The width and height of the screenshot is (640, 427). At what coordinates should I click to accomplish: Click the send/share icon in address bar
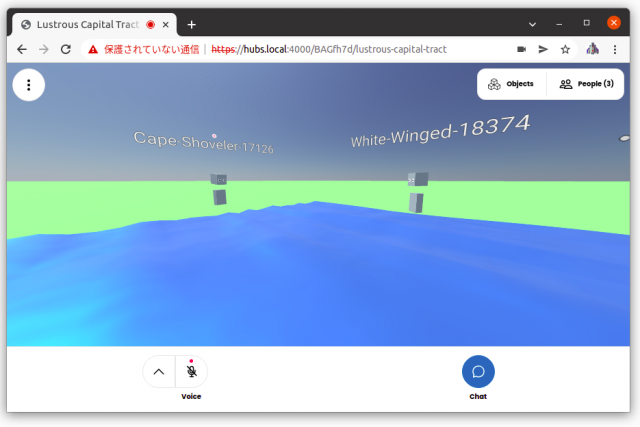[543, 49]
